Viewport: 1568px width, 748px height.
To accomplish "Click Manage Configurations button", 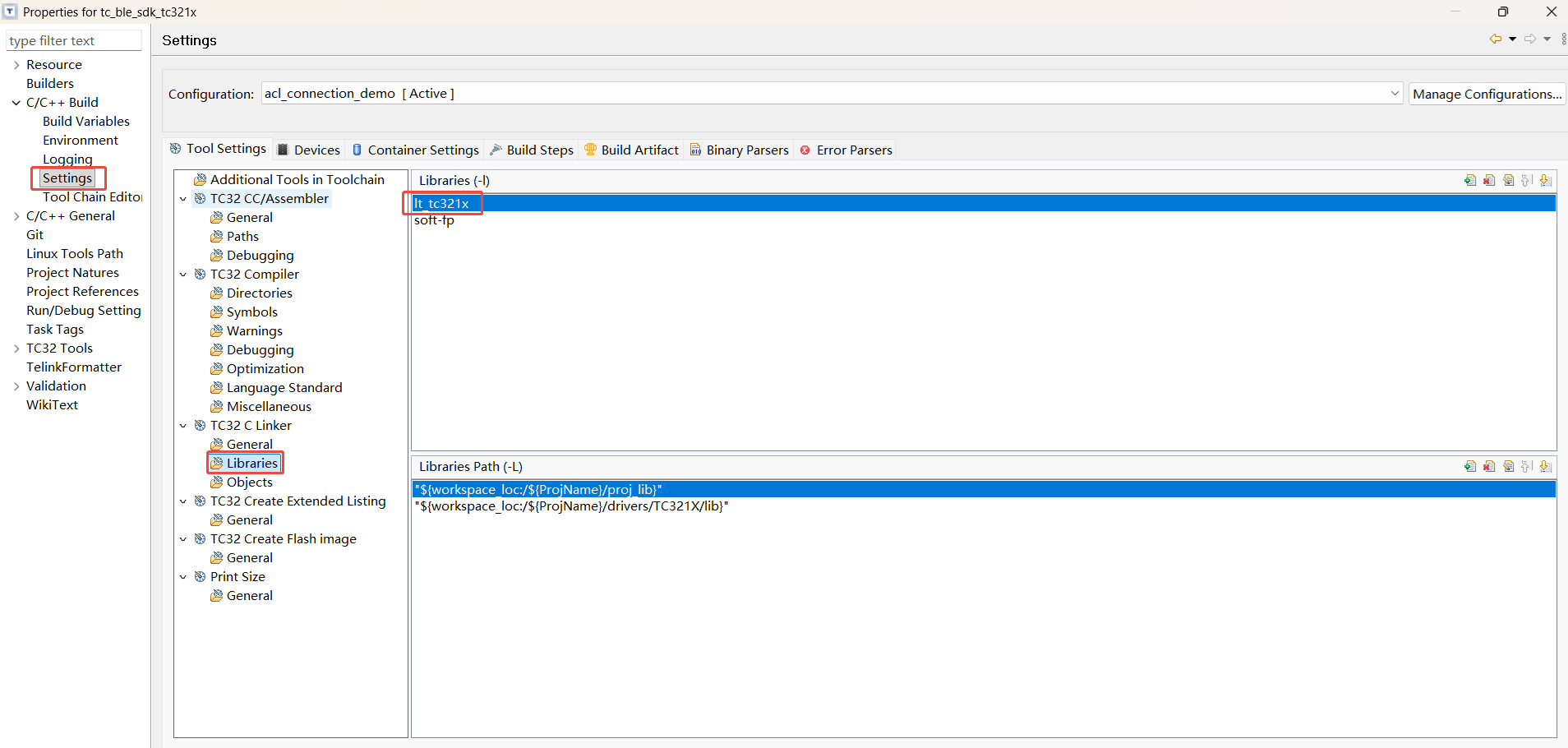I will [x=1487, y=94].
